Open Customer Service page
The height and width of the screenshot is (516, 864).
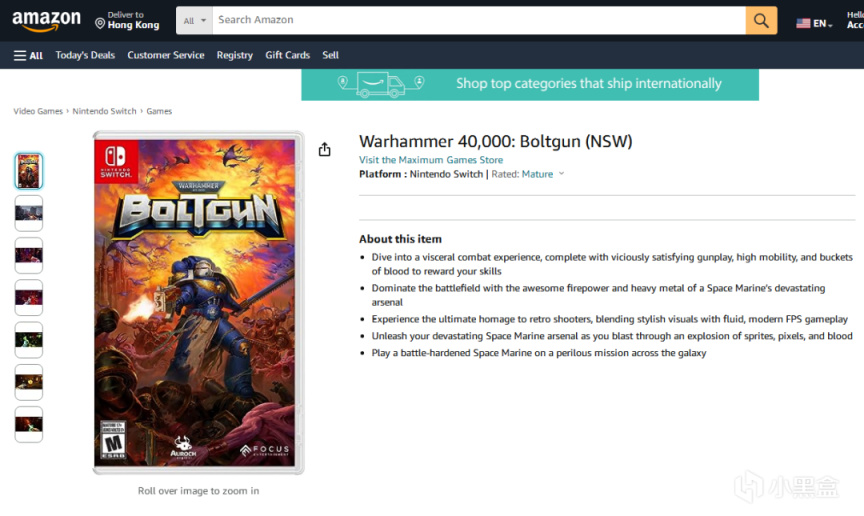pos(165,55)
